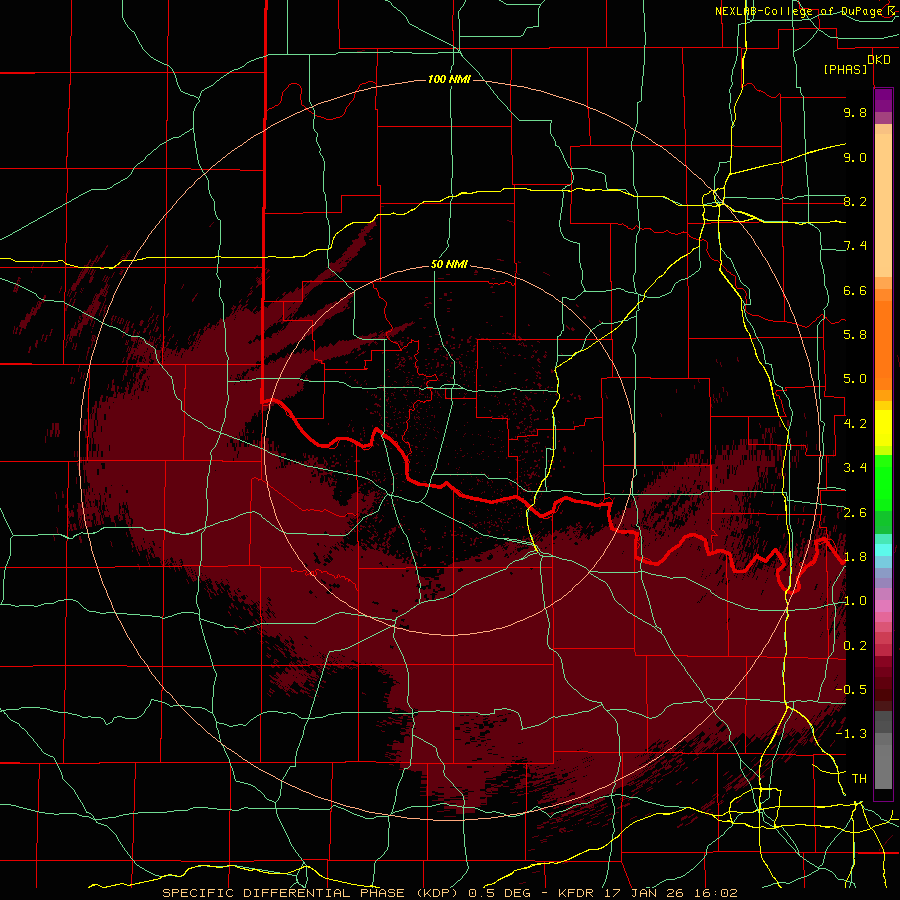This screenshot has height=900, width=900.
Task: Click the -0.5 value on color scale
Action: pyautogui.click(x=851, y=690)
